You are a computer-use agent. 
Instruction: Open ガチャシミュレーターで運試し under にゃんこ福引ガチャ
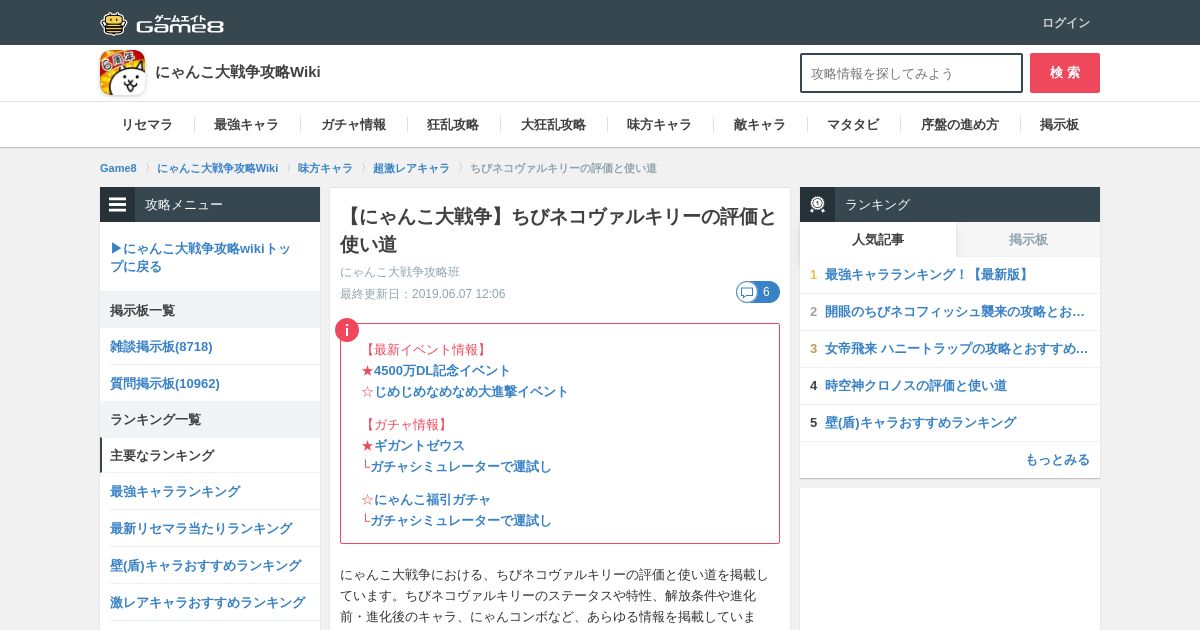click(461, 520)
